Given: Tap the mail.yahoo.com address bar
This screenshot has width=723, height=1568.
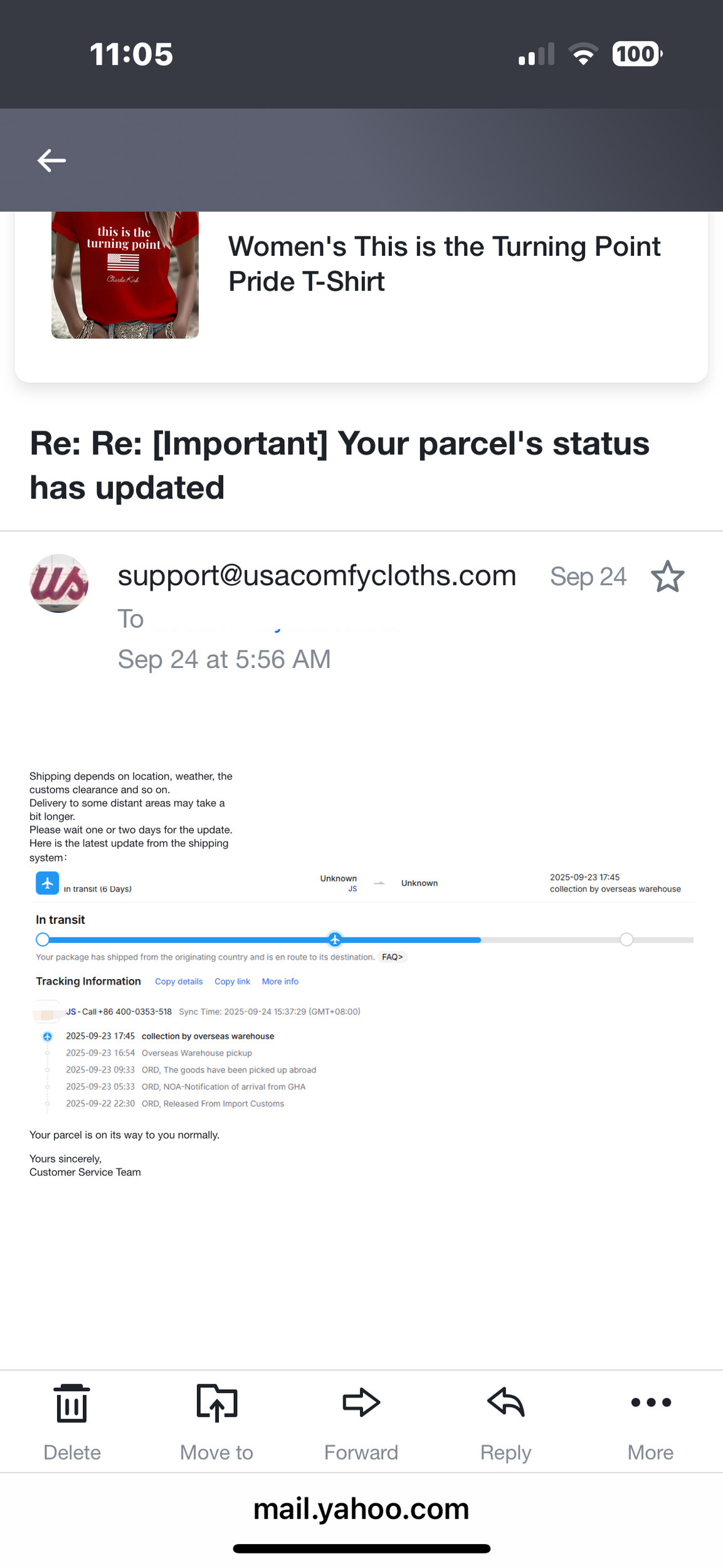Looking at the screenshot, I should coord(361,1509).
